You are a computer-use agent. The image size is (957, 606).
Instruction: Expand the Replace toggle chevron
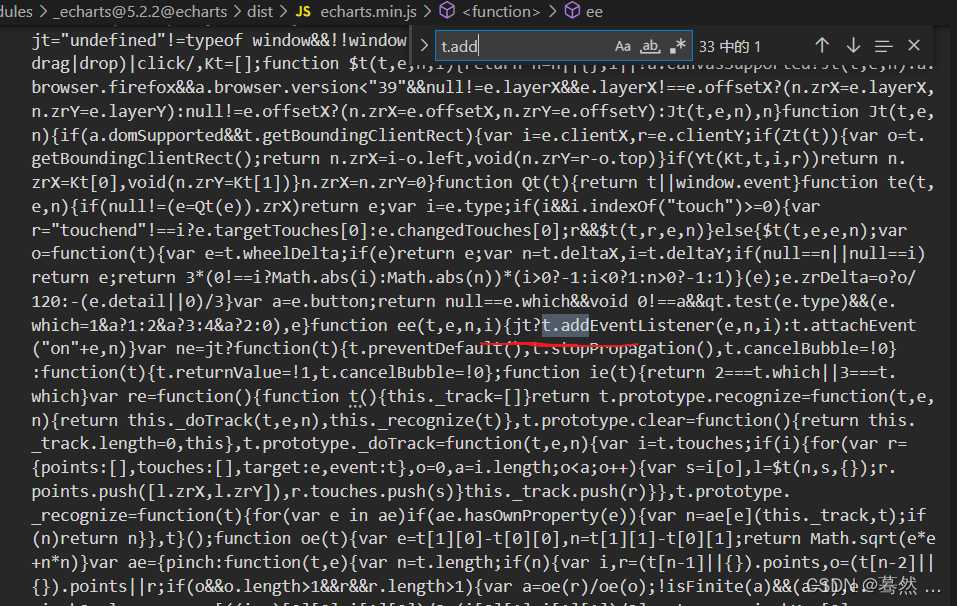[424, 46]
